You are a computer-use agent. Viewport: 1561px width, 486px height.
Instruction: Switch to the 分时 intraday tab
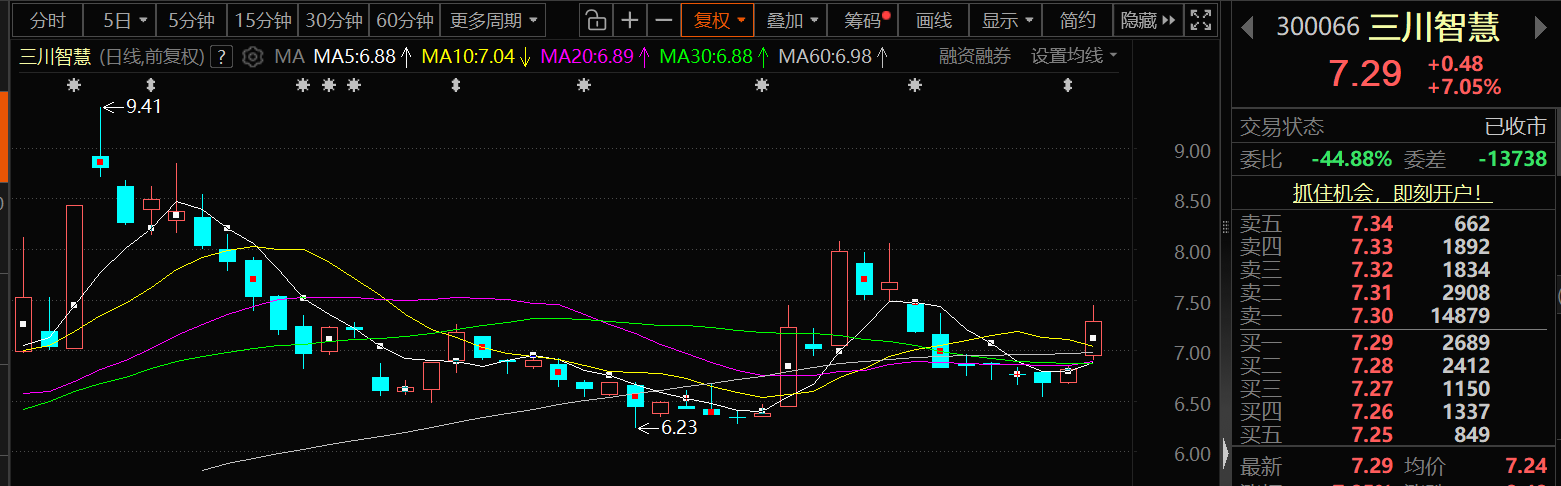click(x=47, y=20)
